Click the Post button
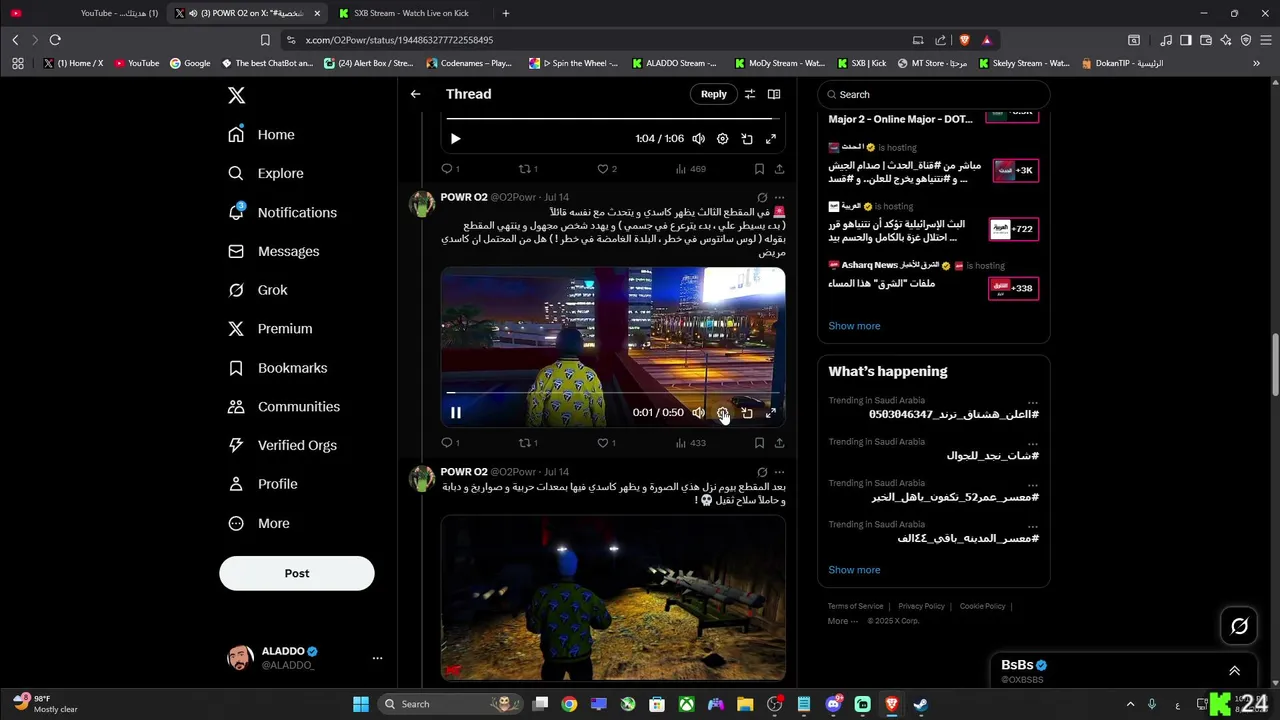The image size is (1280, 720). pos(297,574)
